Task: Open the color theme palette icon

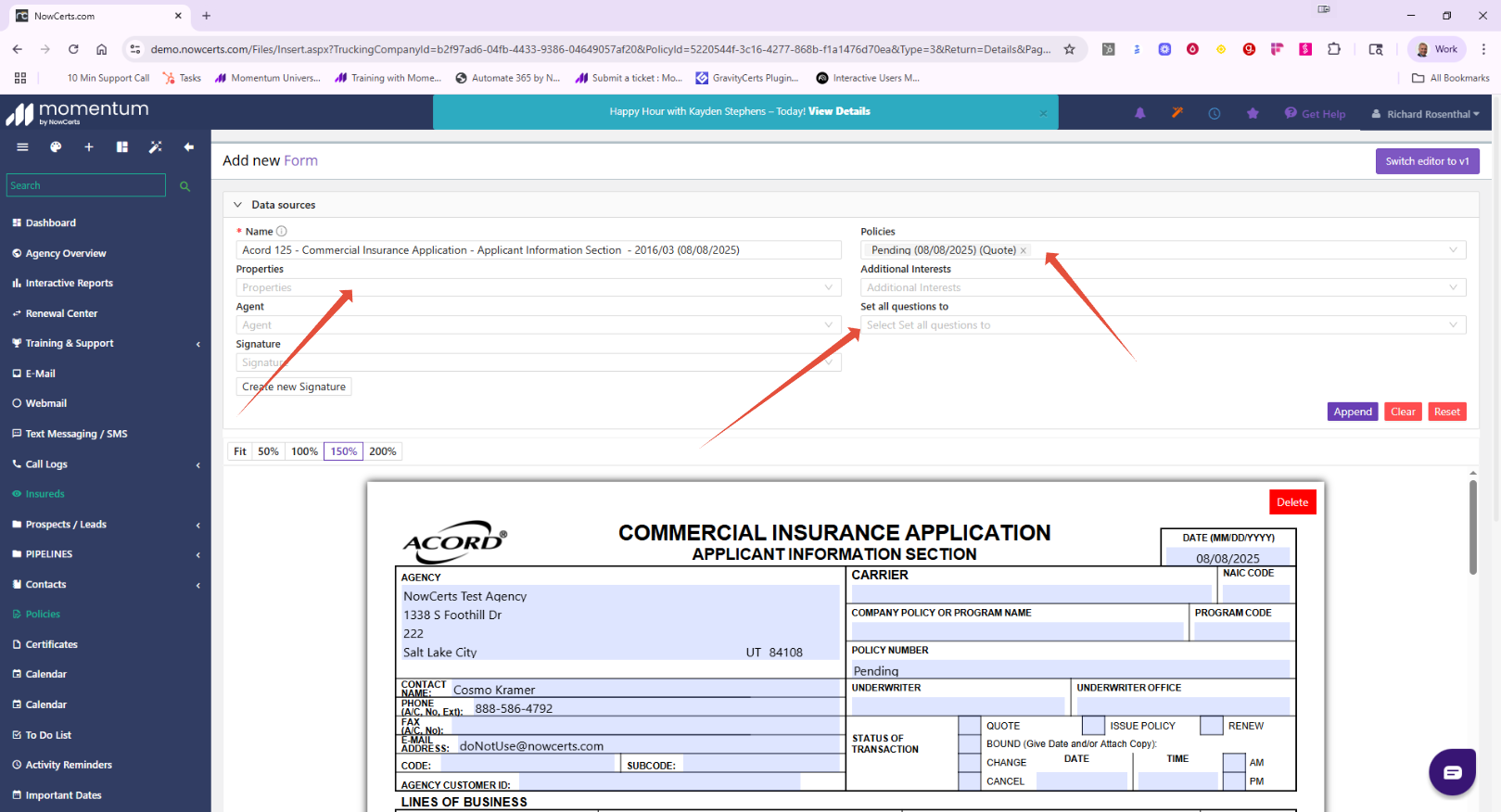Action: click(56, 147)
